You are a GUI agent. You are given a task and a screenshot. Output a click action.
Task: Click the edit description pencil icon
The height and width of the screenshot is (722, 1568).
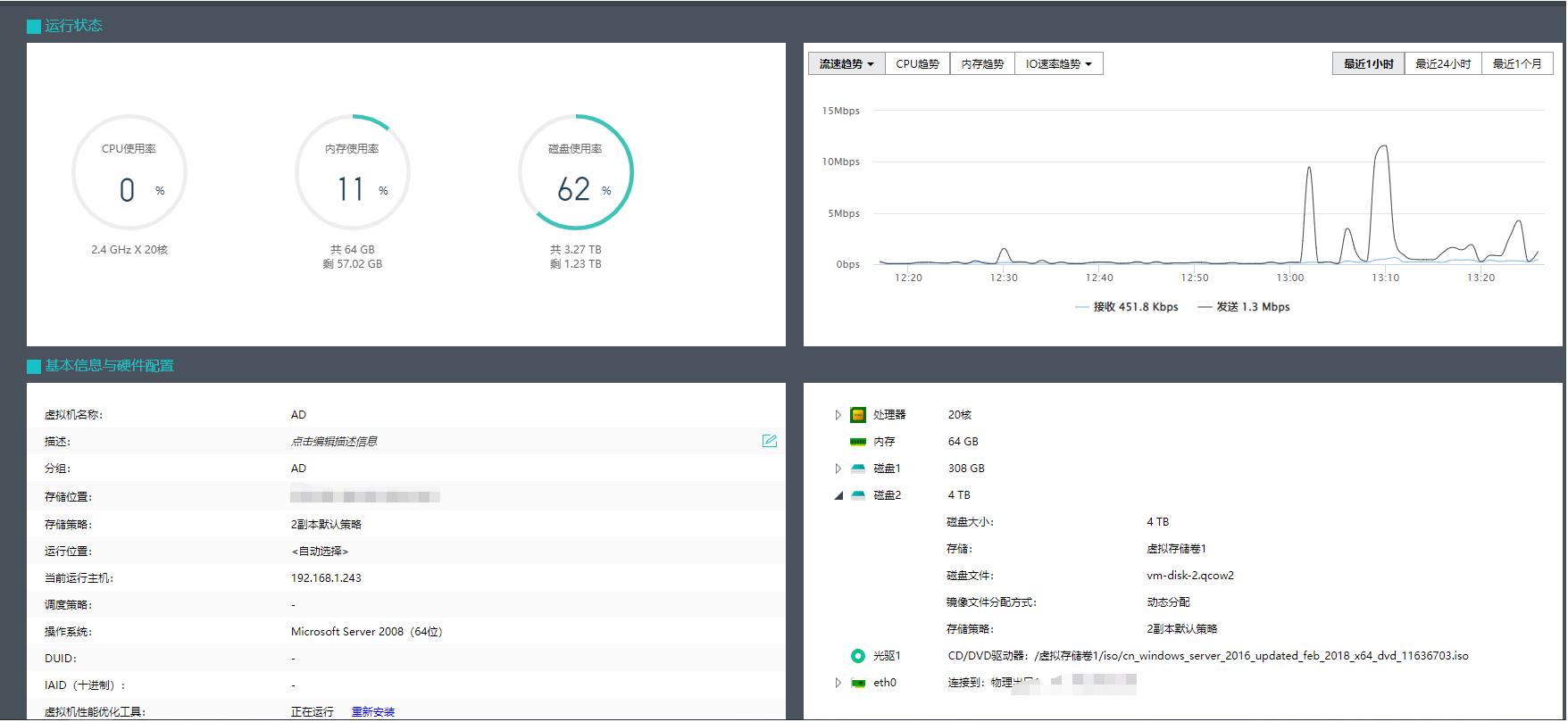769,441
